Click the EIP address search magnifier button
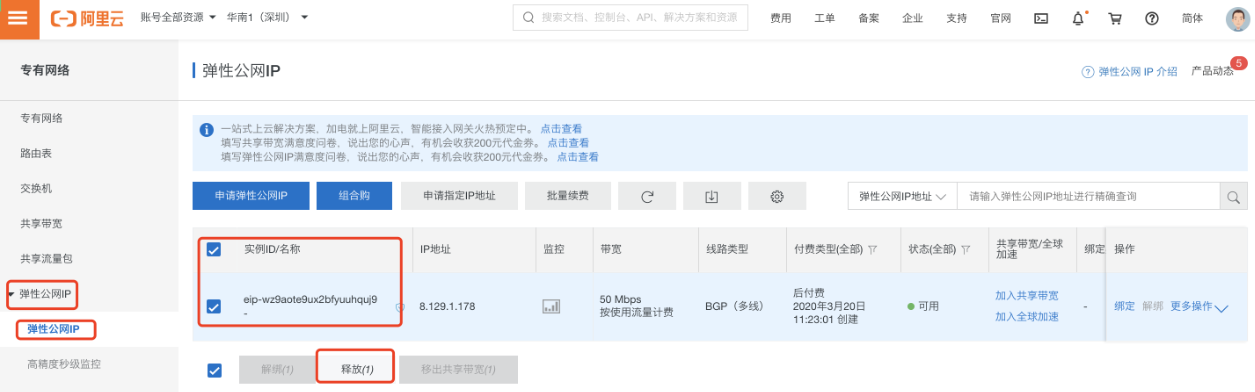 (1233, 197)
